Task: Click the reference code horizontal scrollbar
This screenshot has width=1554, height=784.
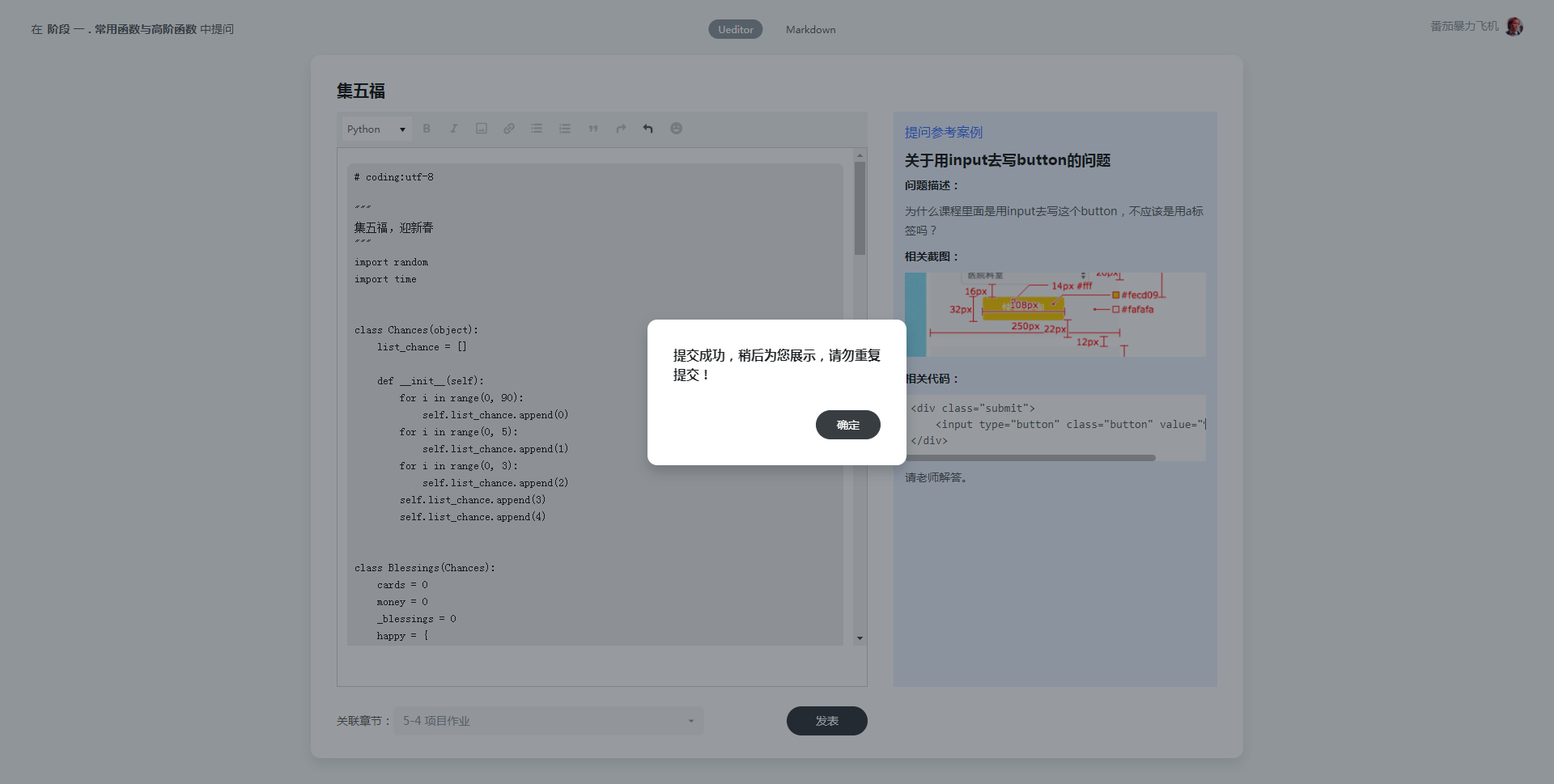Action: pos(1030,458)
